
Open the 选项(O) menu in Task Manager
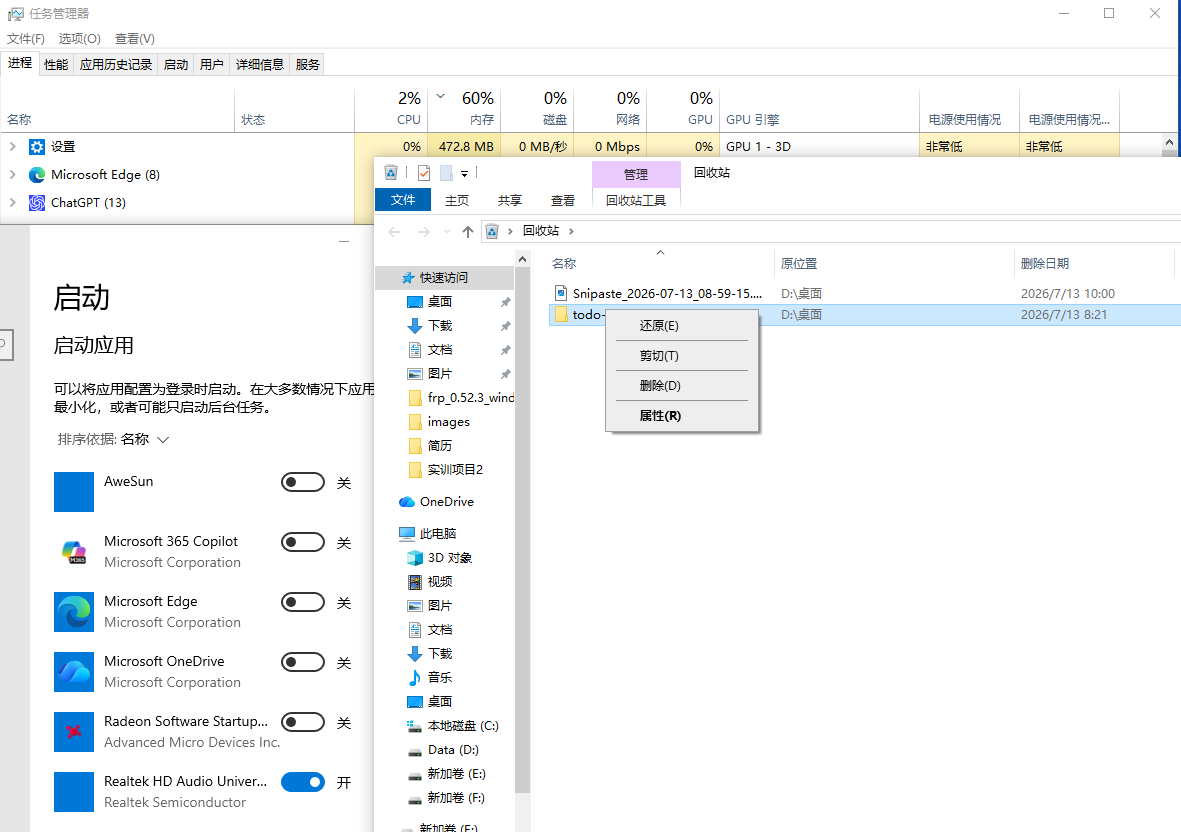click(80, 38)
